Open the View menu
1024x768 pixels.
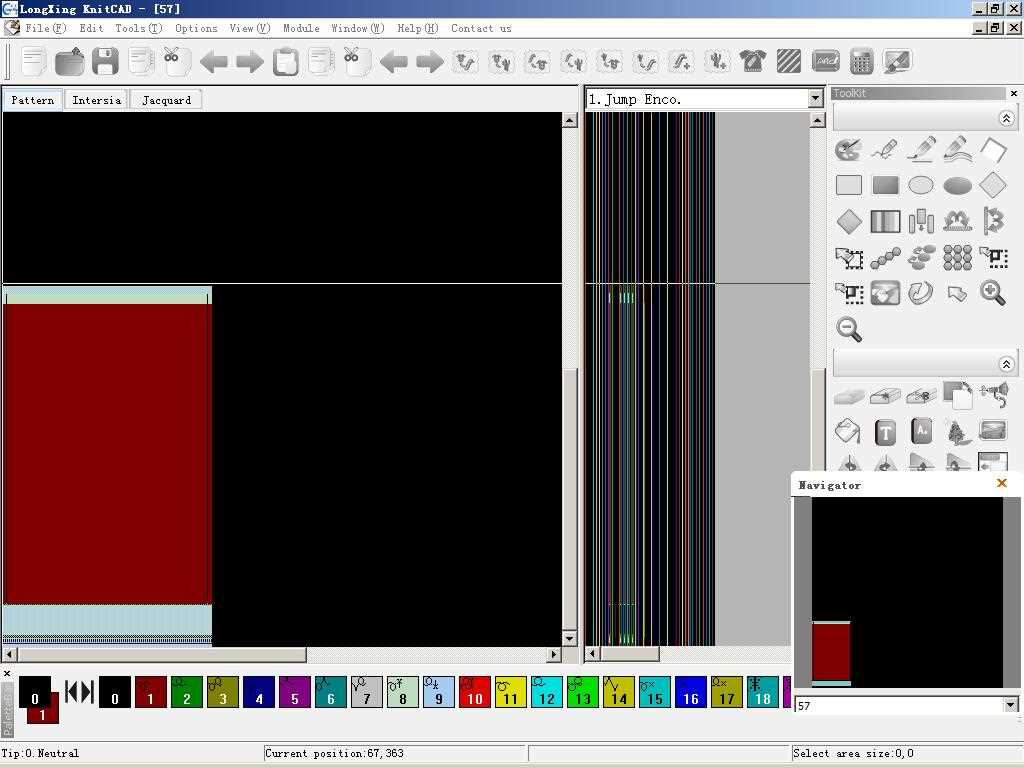tap(249, 28)
